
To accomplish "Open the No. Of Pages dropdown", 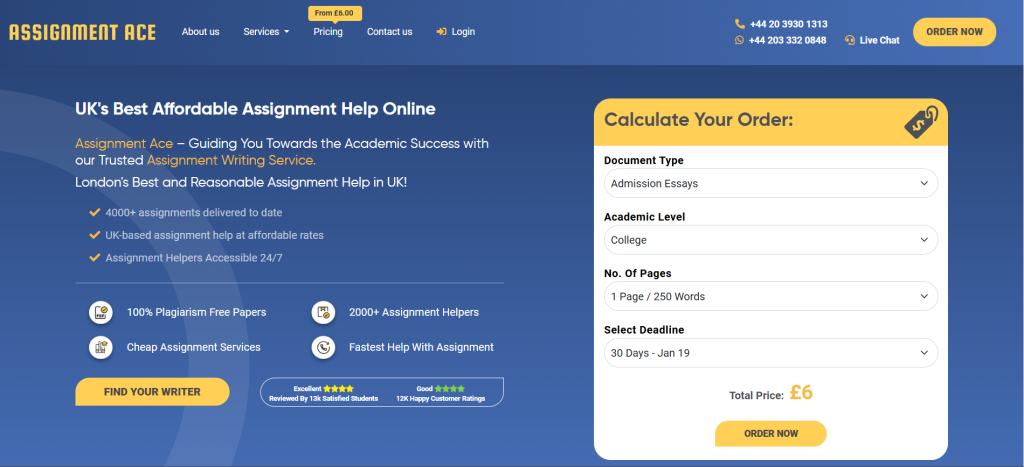I will click(771, 296).
